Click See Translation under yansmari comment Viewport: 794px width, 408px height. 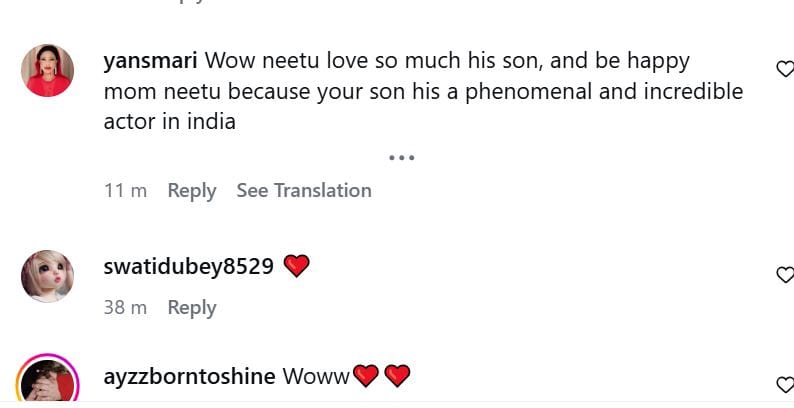tap(304, 190)
